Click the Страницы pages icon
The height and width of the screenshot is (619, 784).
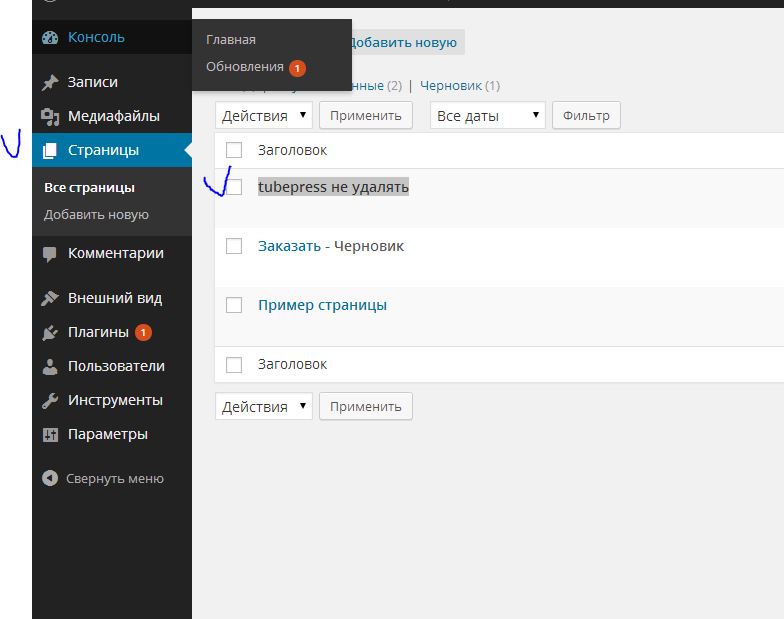coord(50,150)
